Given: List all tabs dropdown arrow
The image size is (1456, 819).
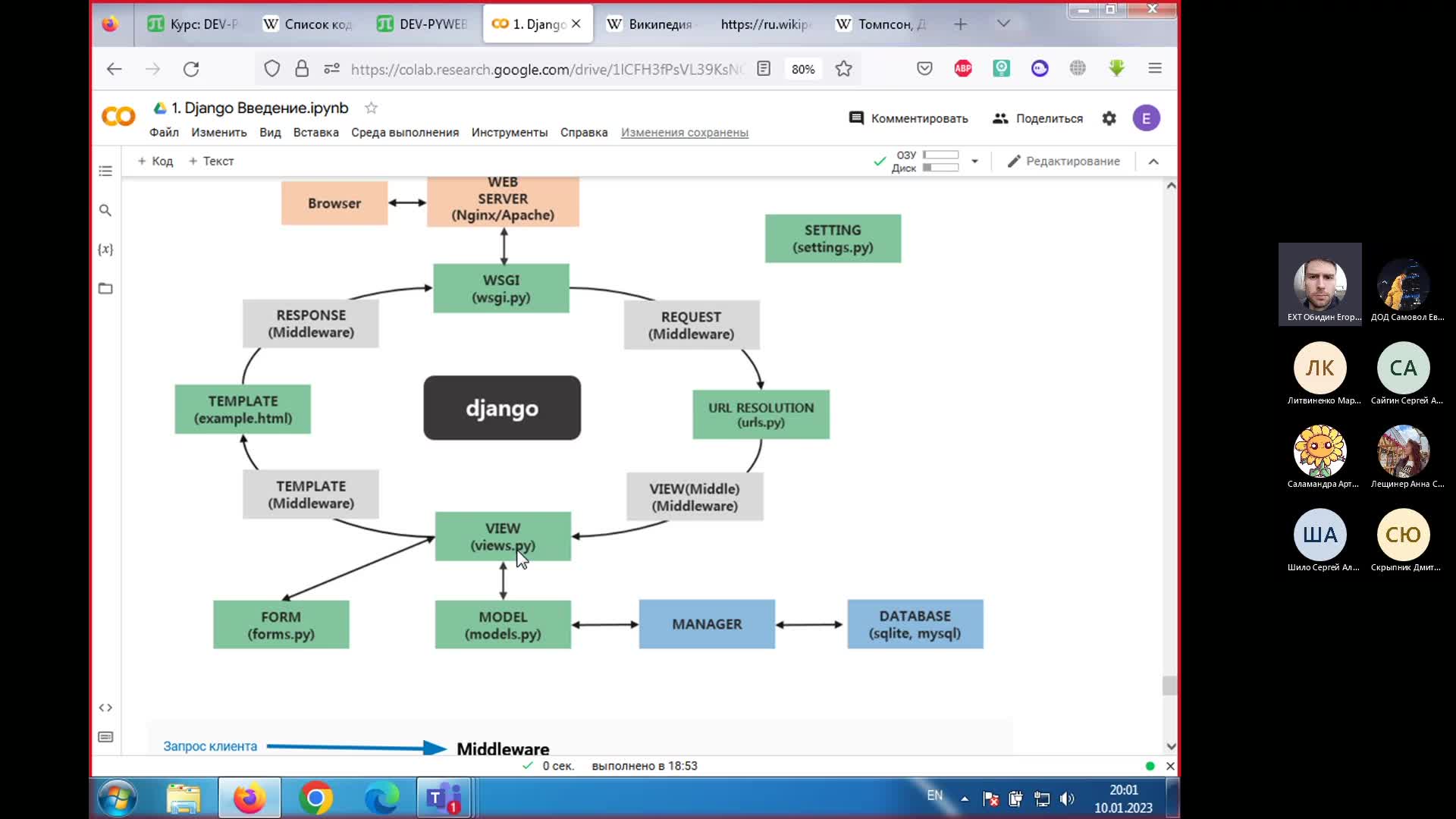Looking at the screenshot, I should click(x=1003, y=24).
